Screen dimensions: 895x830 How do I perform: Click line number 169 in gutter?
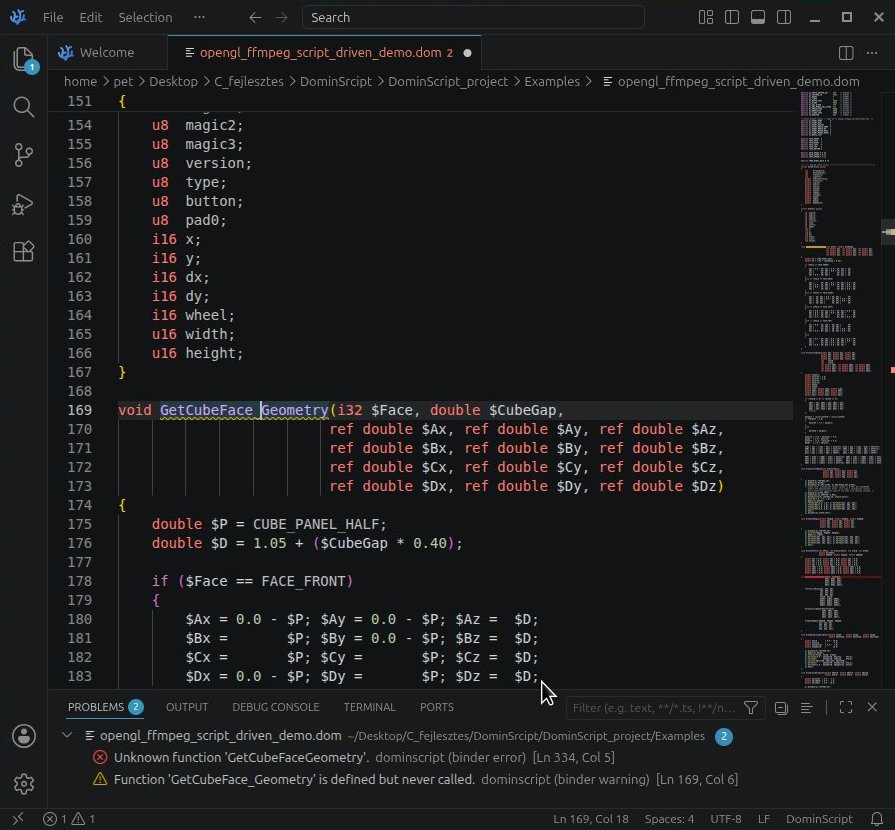tap(79, 410)
